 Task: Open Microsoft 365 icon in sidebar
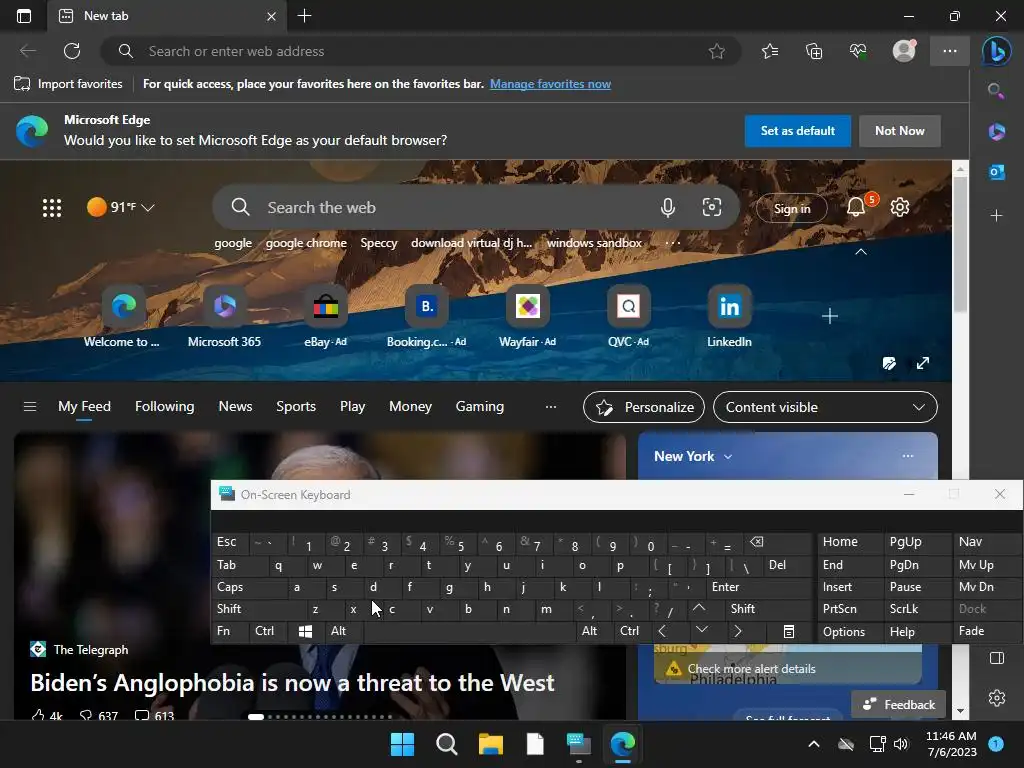coord(997,132)
